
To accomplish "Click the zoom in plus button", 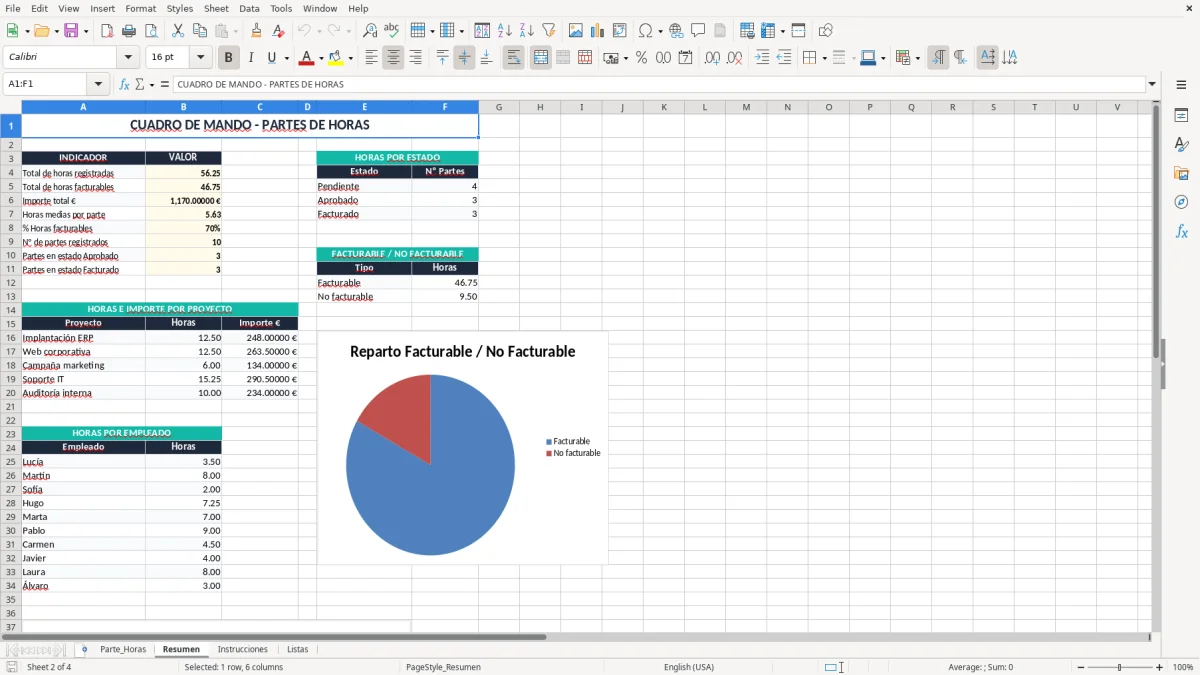I will 1160,667.
